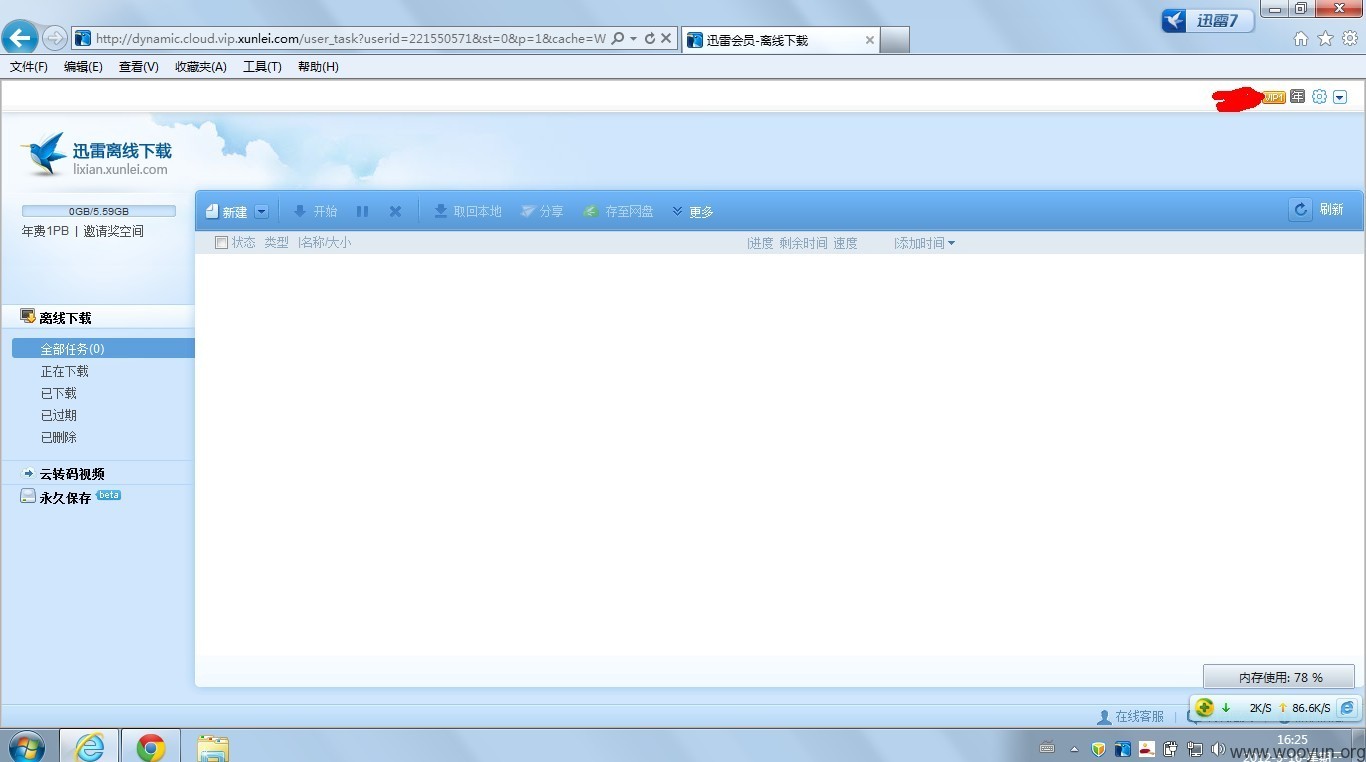Click the 新建 new task button

227,212
